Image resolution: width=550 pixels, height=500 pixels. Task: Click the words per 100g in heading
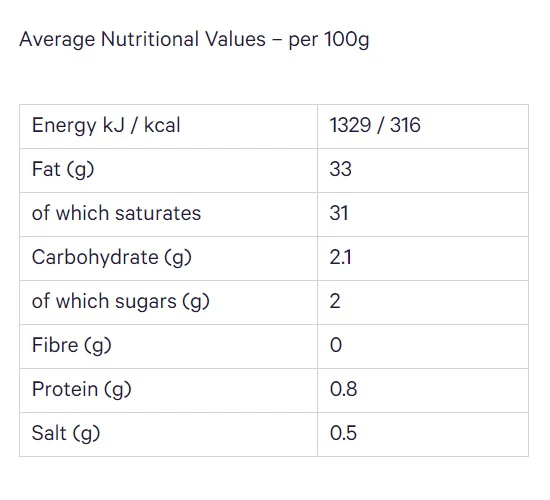click(x=329, y=40)
